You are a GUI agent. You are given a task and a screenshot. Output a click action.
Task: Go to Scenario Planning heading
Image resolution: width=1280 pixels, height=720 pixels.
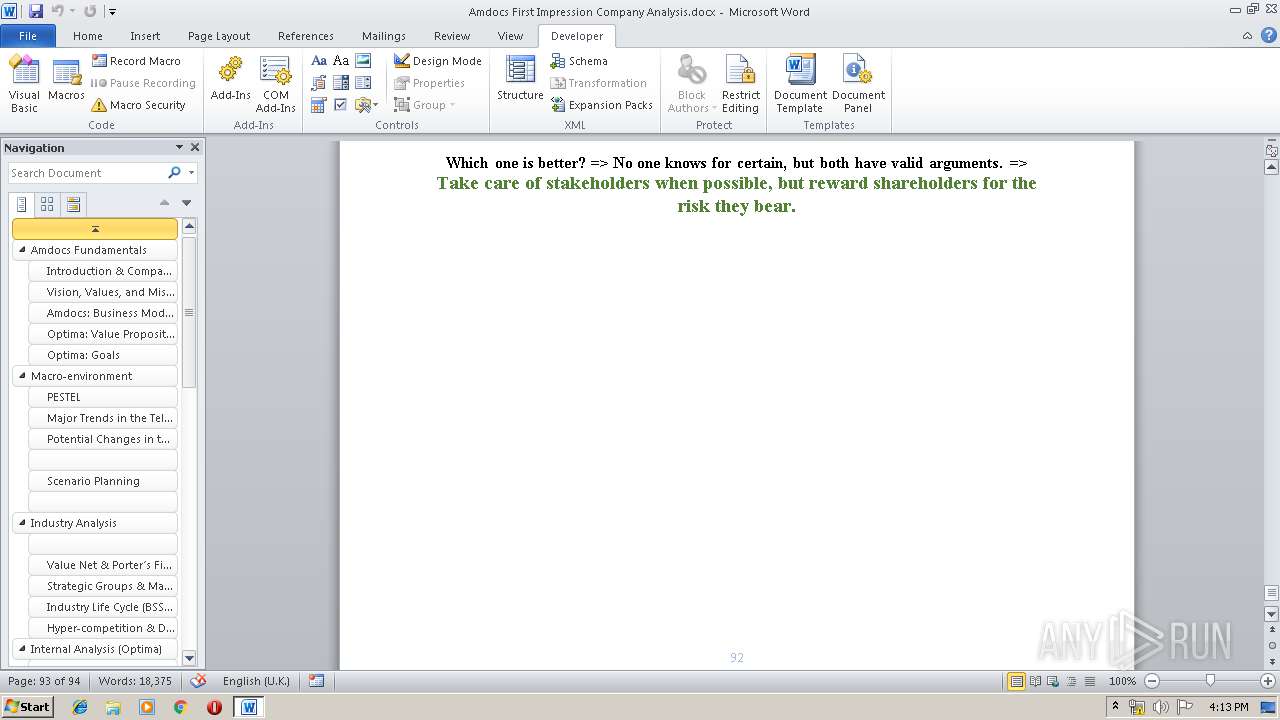pyautogui.click(x=103, y=481)
